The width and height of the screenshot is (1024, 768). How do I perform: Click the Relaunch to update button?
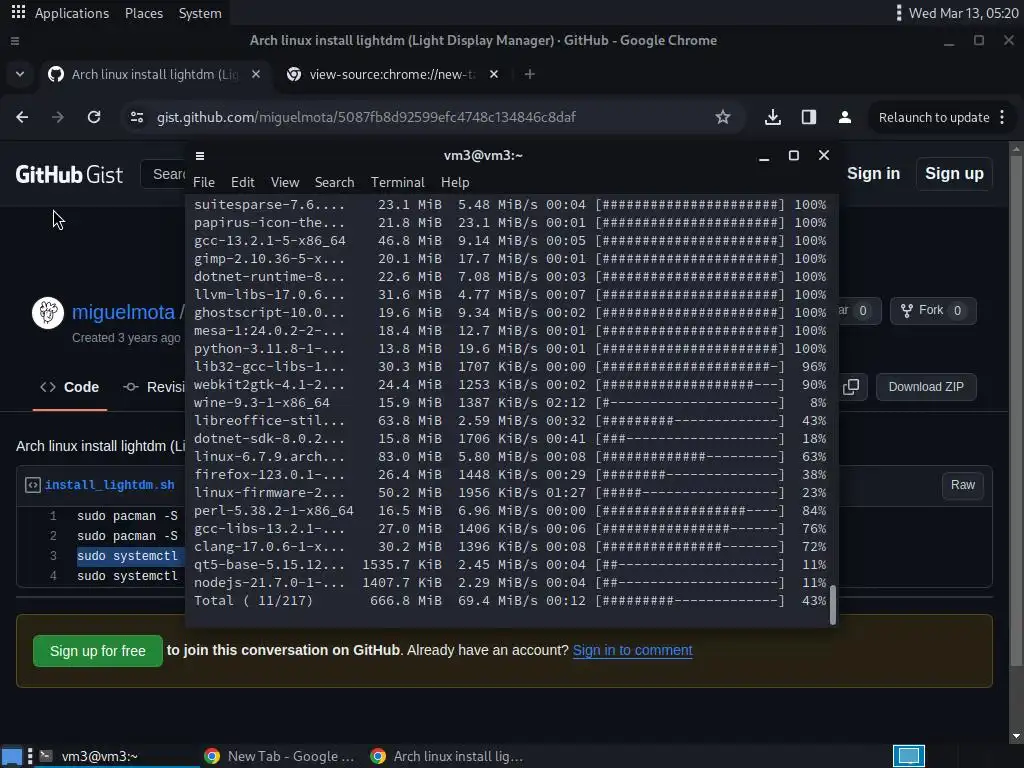[x=934, y=118]
